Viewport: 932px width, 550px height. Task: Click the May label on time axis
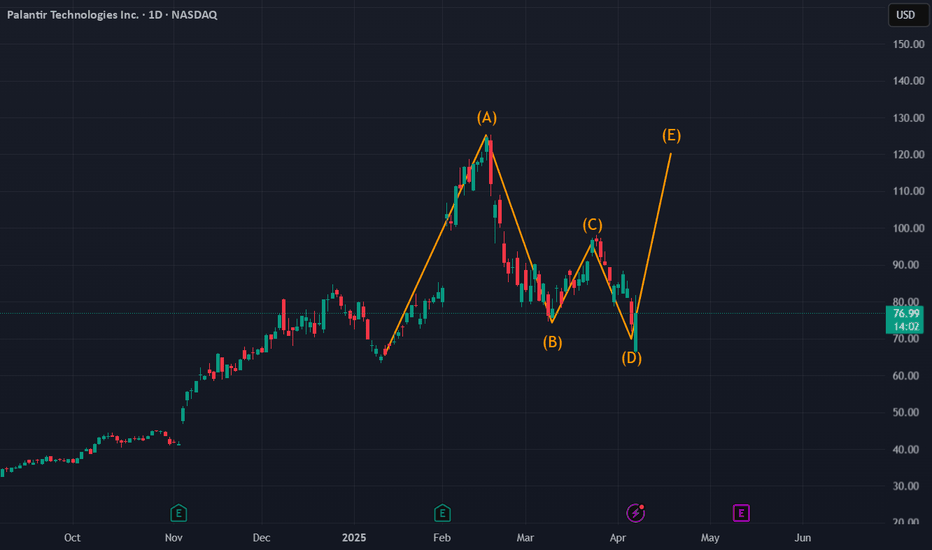[710, 538]
